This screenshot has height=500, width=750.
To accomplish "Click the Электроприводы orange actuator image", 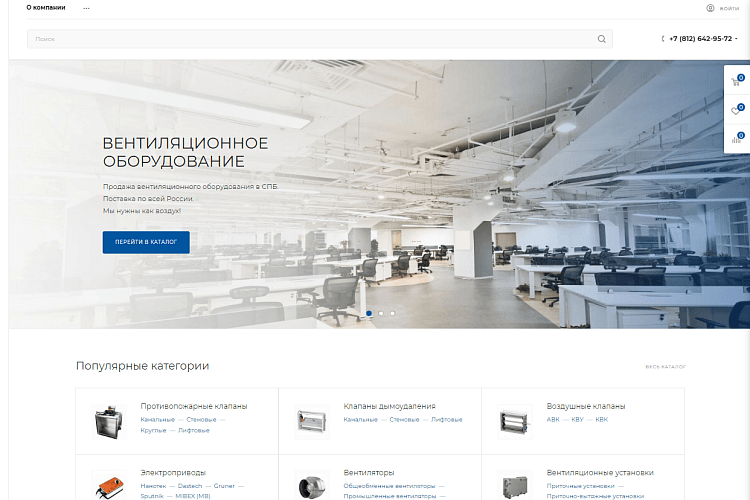I will [x=109, y=486].
